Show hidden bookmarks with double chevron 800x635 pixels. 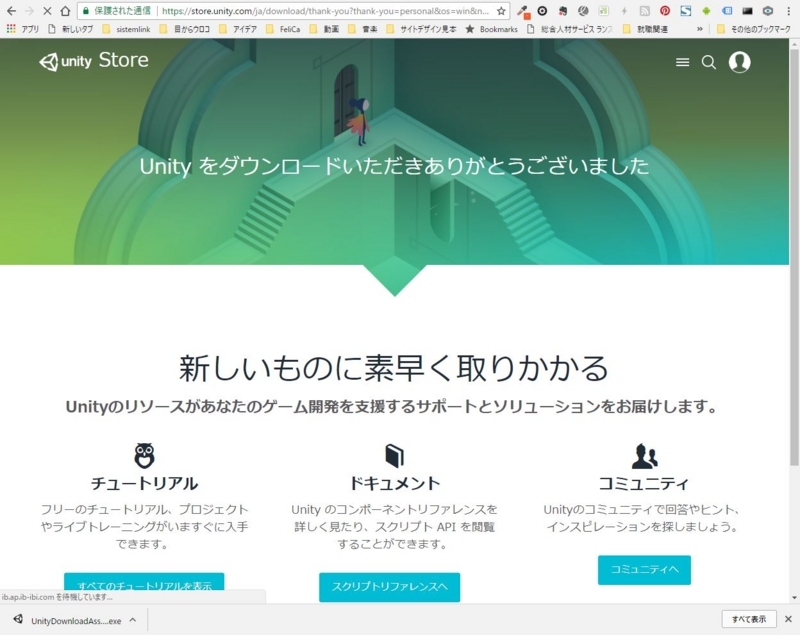pos(699,29)
